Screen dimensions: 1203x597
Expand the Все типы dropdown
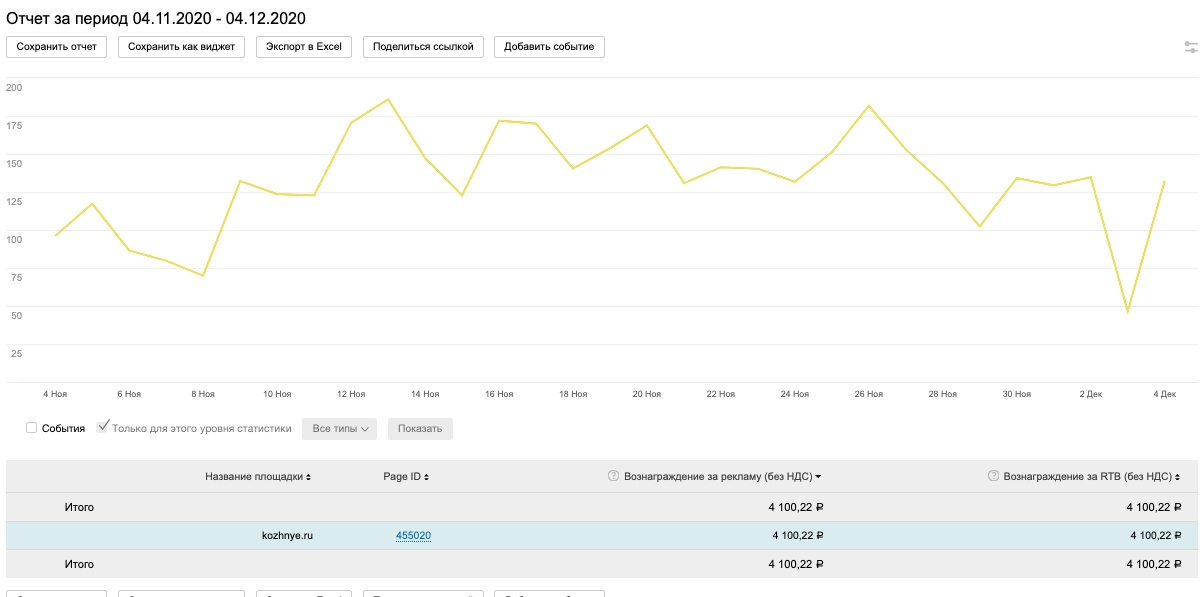339,429
